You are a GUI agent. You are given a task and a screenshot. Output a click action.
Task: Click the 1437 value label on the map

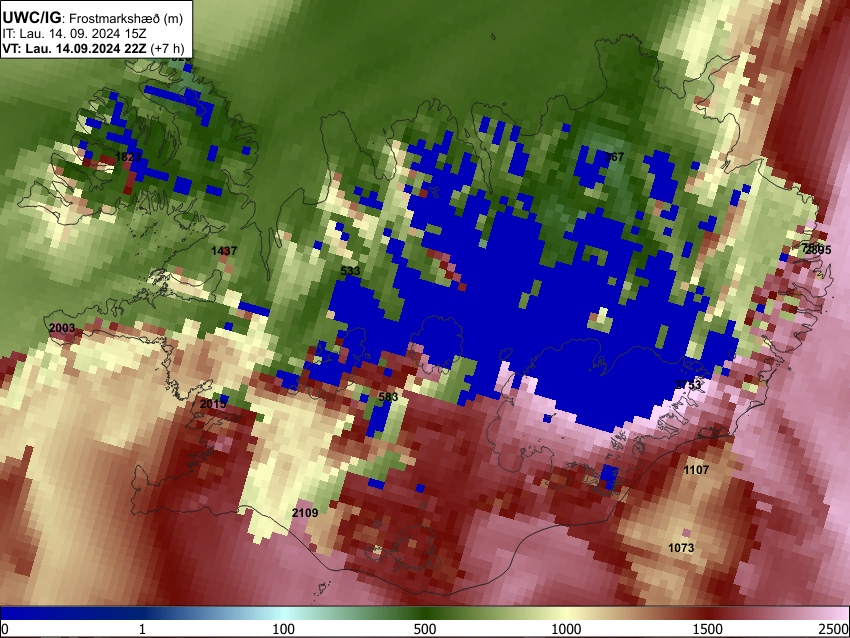coord(224,251)
